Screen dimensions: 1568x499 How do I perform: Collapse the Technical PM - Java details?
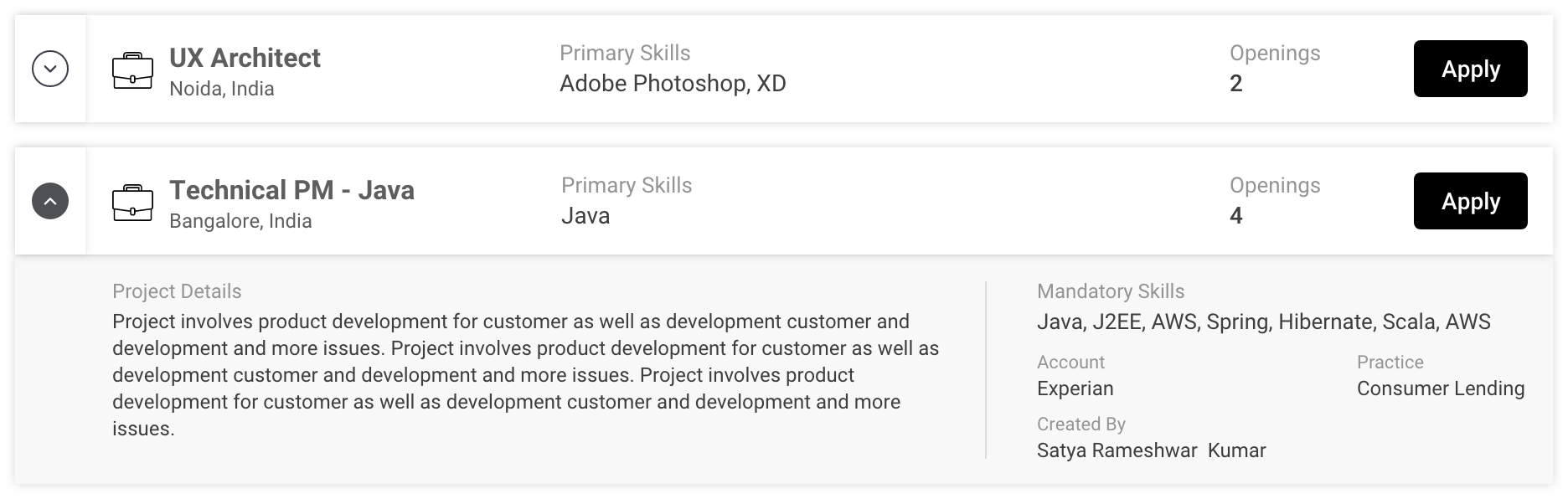coord(50,201)
